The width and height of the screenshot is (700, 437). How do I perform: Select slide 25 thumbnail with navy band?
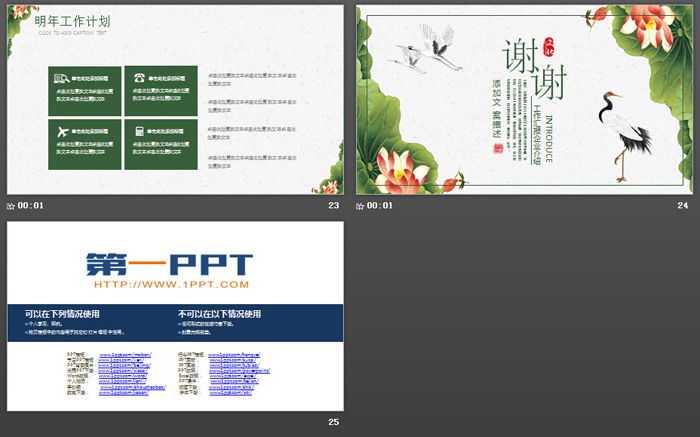point(175,316)
